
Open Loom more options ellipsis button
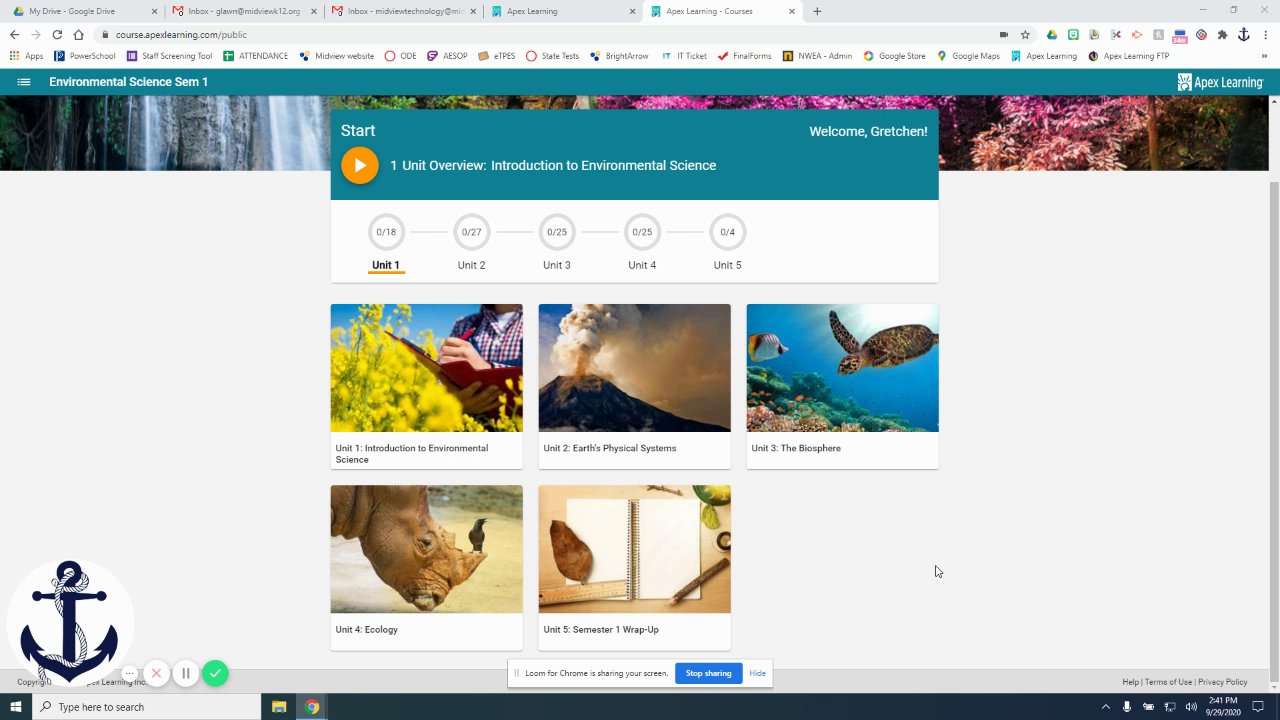tap(130, 673)
